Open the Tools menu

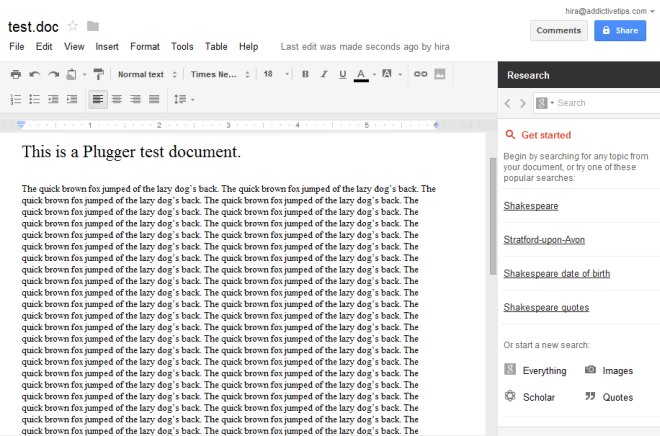[182, 47]
